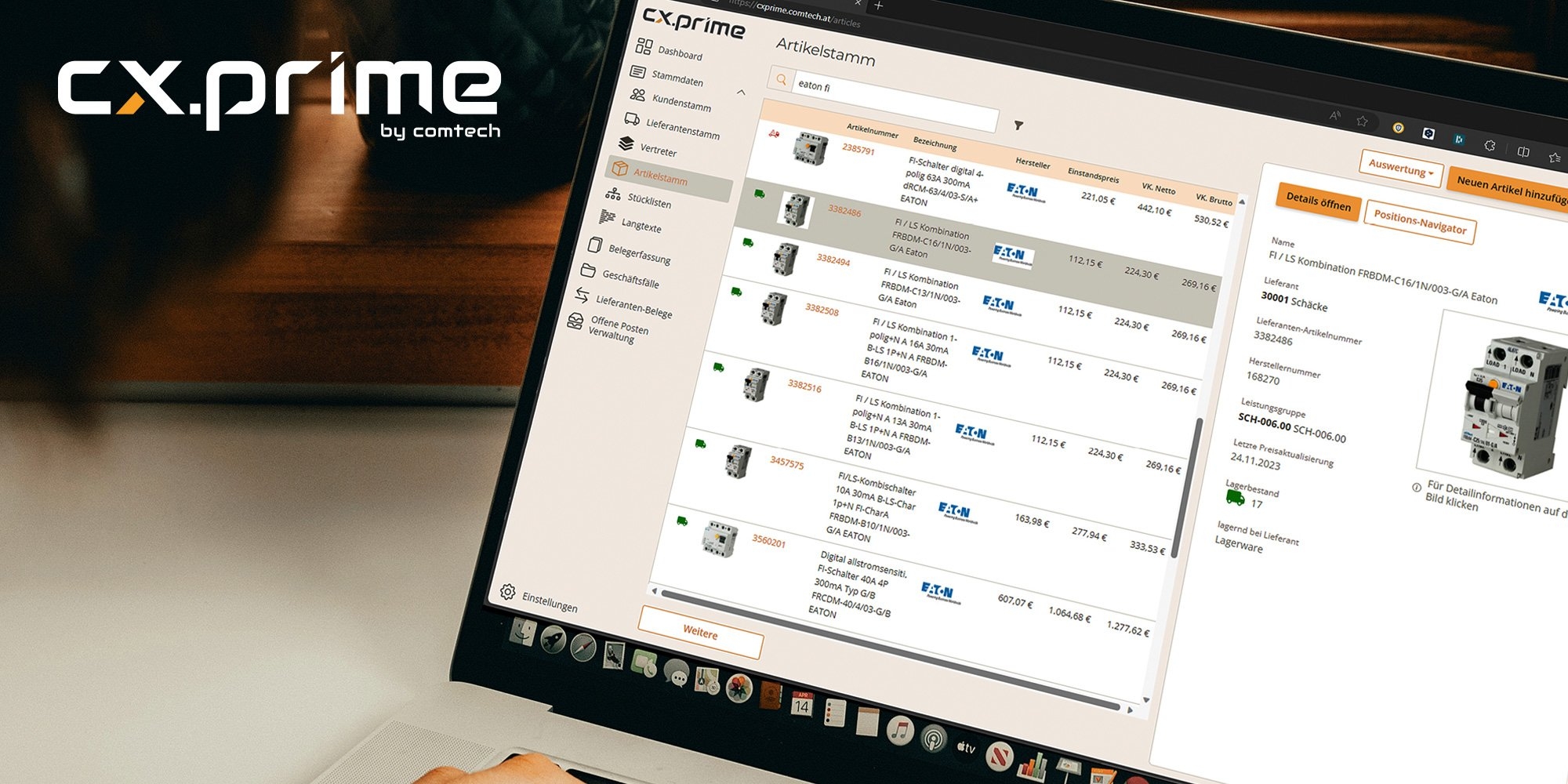Collapse the Stammdaten section chevron
The image size is (1568, 784).
[741, 93]
